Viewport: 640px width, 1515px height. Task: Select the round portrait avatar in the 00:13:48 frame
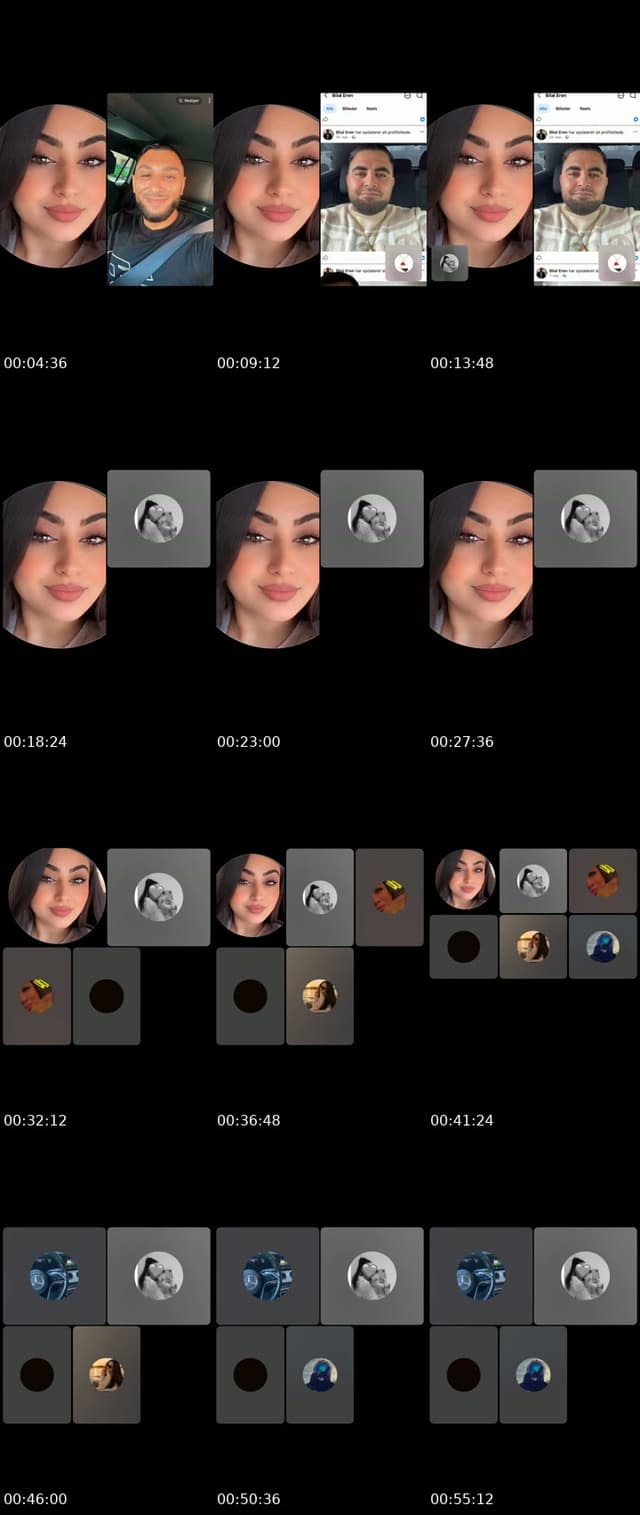[x=481, y=186]
